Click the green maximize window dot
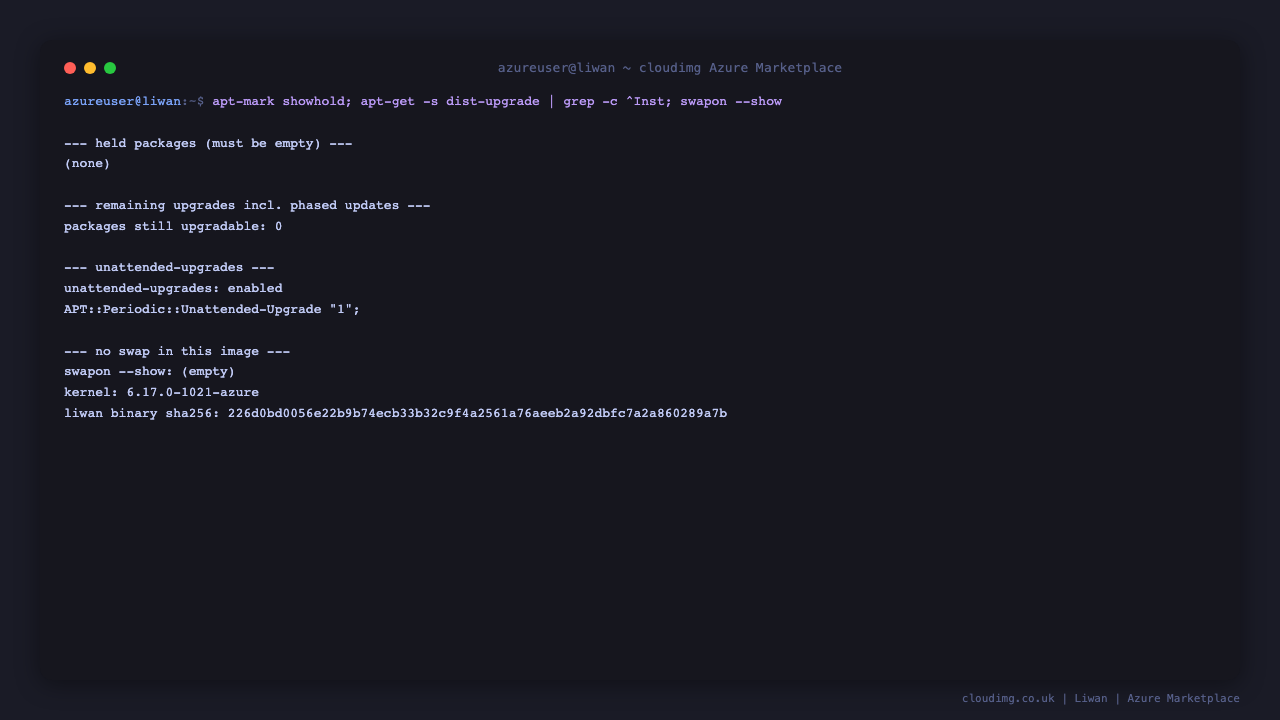The height and width of the screenshot is (720, 1280). (x=110, y=68)
